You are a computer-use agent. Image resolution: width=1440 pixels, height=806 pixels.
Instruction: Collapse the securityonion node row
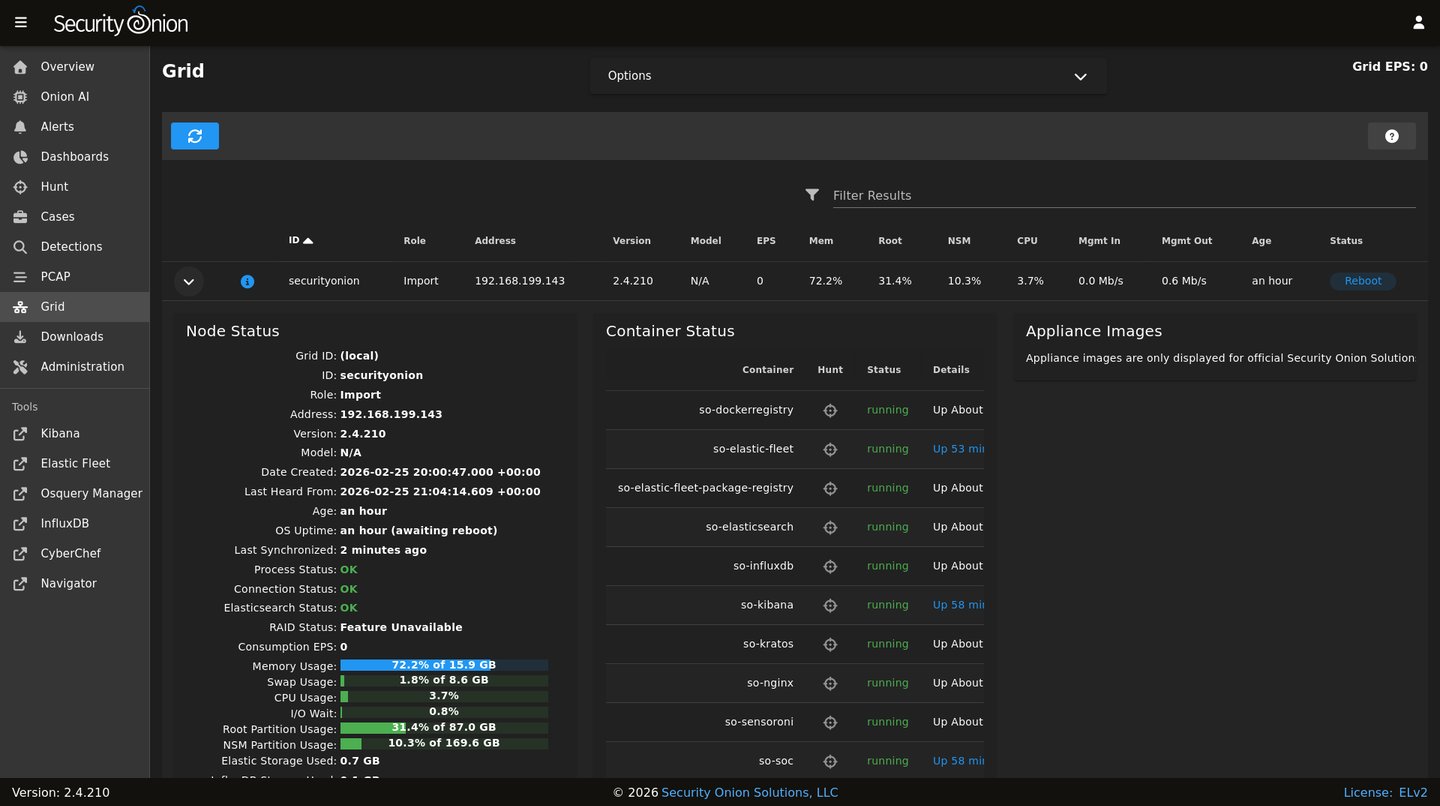pyautogui.click(x=189, y=282)
